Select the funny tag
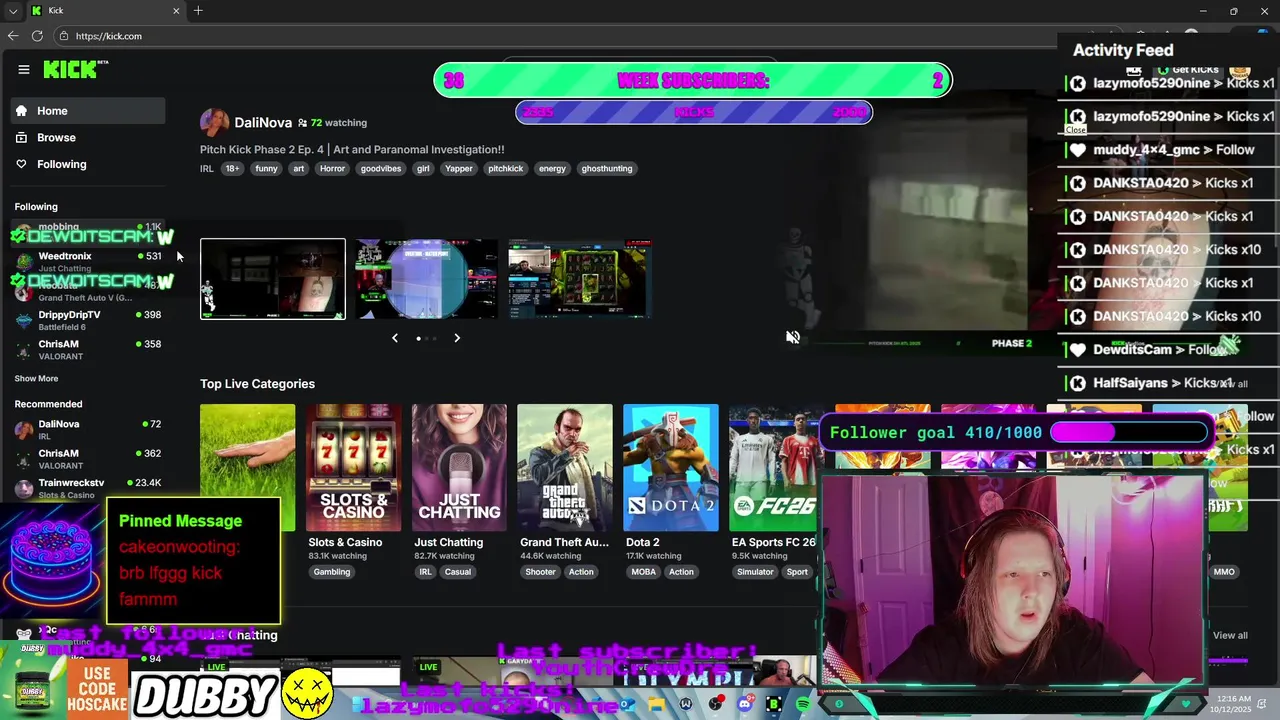The height and width of the screenshot is (720, 1280). coord(266,169)
